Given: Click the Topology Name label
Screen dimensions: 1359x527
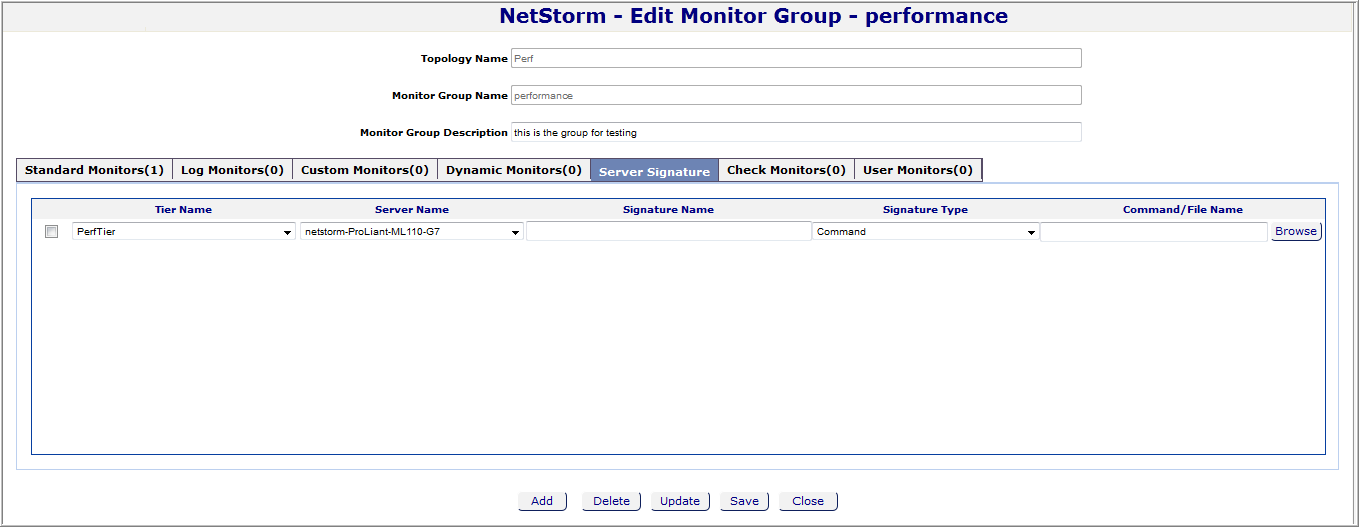Looking at the screenshot, I should pos(464,59).
